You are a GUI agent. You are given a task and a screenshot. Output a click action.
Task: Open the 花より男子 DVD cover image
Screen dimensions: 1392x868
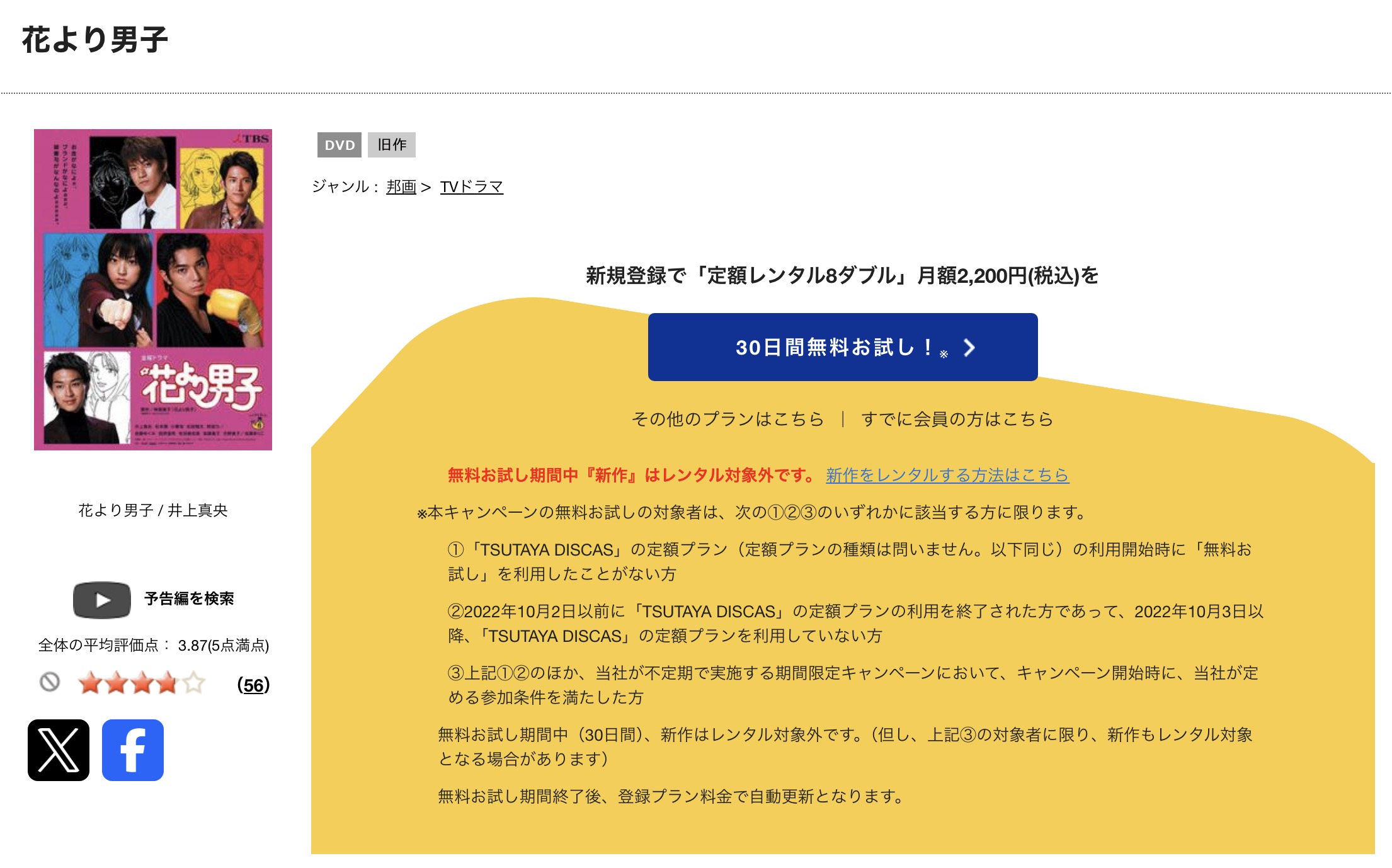click(153, 290)
